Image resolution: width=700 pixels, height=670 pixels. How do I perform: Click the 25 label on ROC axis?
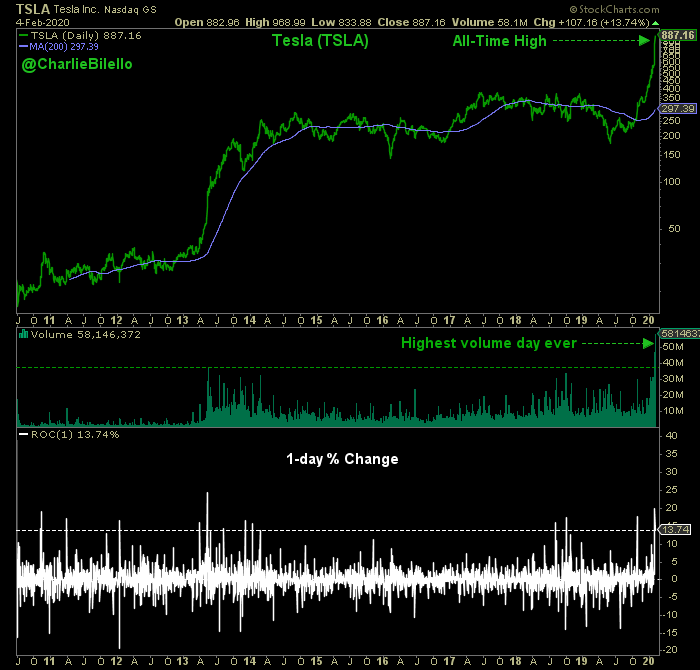click(x=671, y=490)
